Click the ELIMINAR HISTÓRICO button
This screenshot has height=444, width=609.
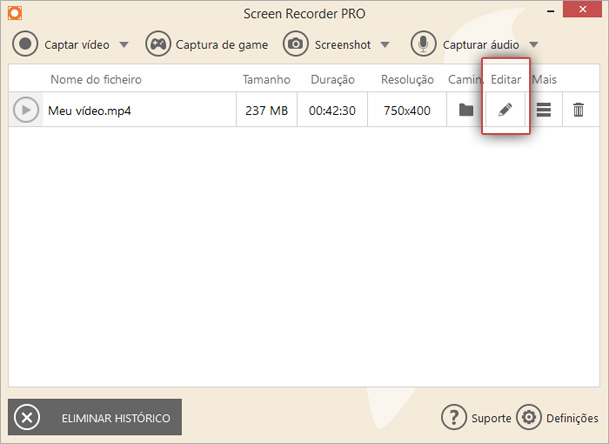pos(95,417)
